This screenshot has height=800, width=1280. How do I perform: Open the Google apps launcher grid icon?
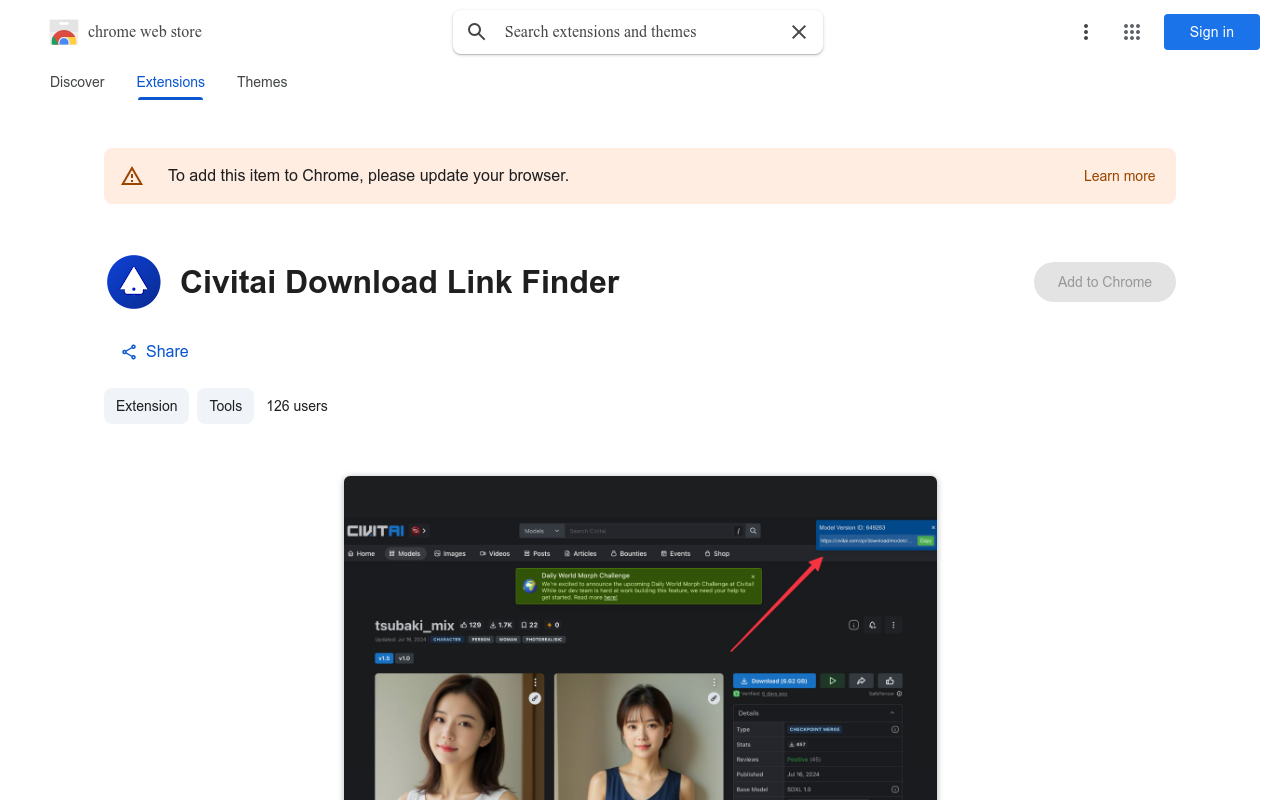(x=1131, y=31)
